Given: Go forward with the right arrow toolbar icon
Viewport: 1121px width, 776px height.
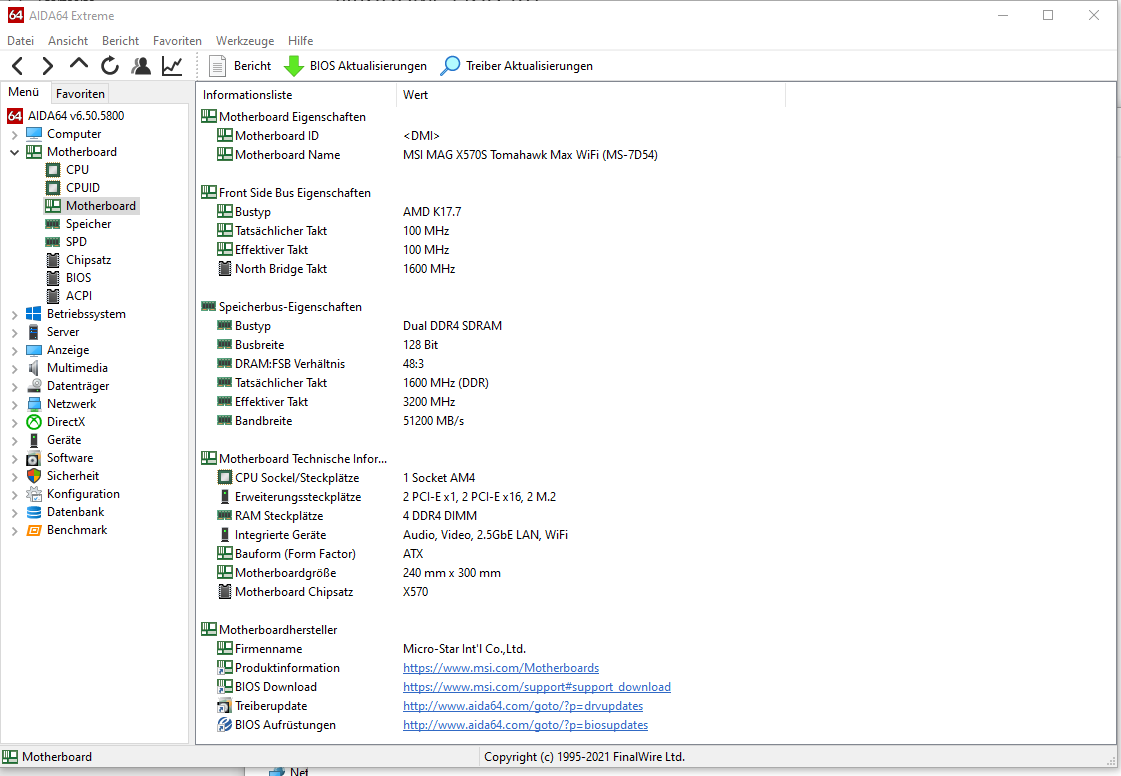Looking at the screenshot, I should pos(47,67).
